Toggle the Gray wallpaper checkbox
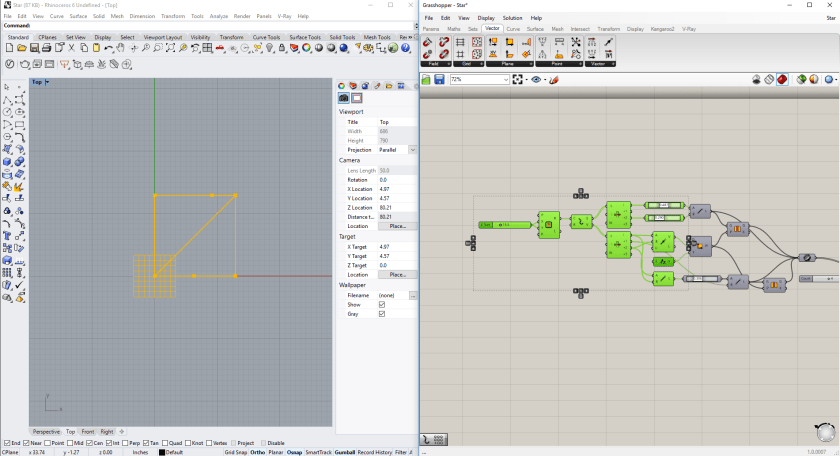 (382, 314)
